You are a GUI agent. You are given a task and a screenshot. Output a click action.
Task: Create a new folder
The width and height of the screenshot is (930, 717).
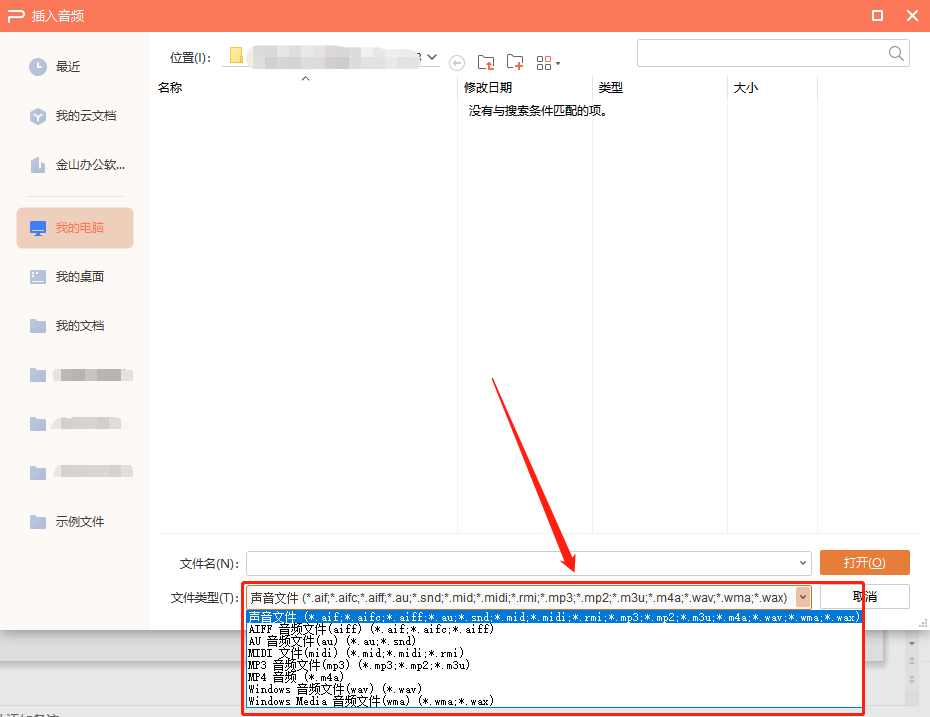coord(515,62)
